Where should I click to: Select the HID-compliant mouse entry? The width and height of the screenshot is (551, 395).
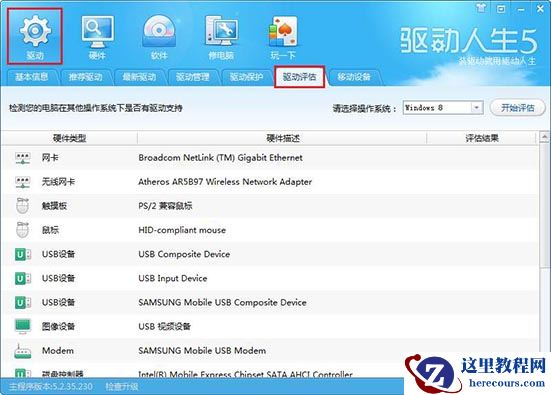tap(182, 230)
